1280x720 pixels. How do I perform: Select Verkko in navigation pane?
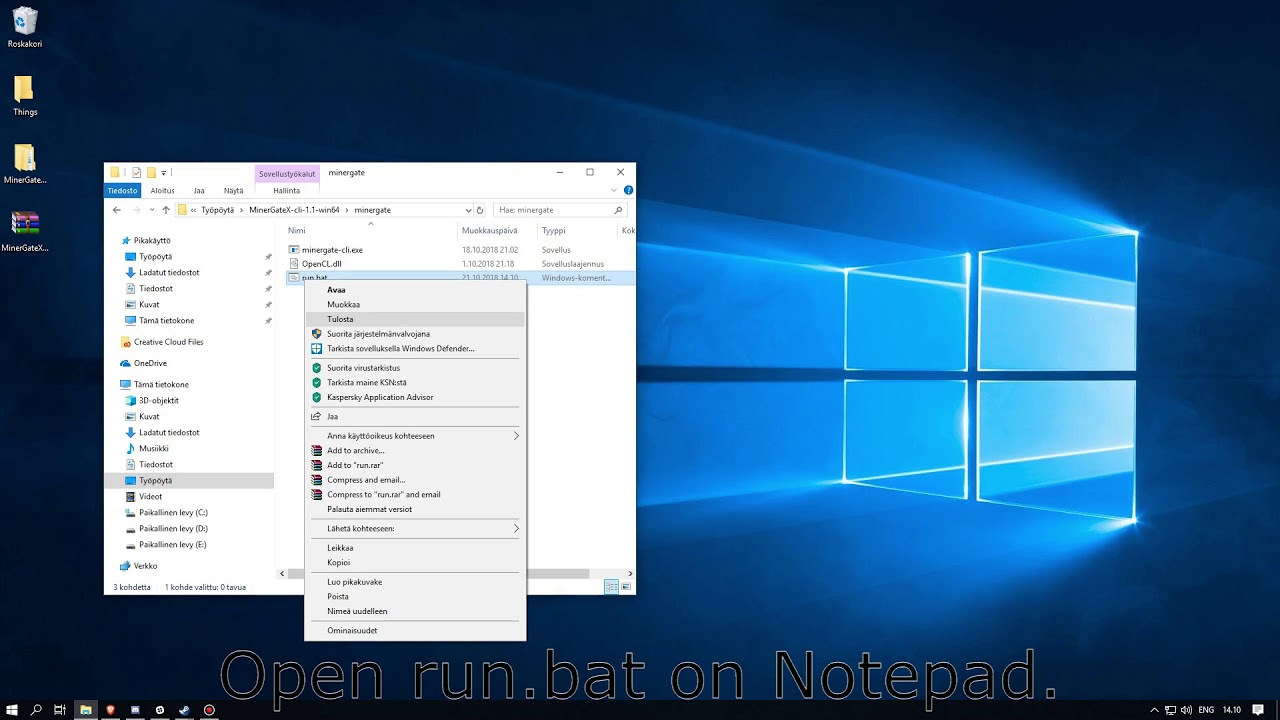tap(145, 566)
